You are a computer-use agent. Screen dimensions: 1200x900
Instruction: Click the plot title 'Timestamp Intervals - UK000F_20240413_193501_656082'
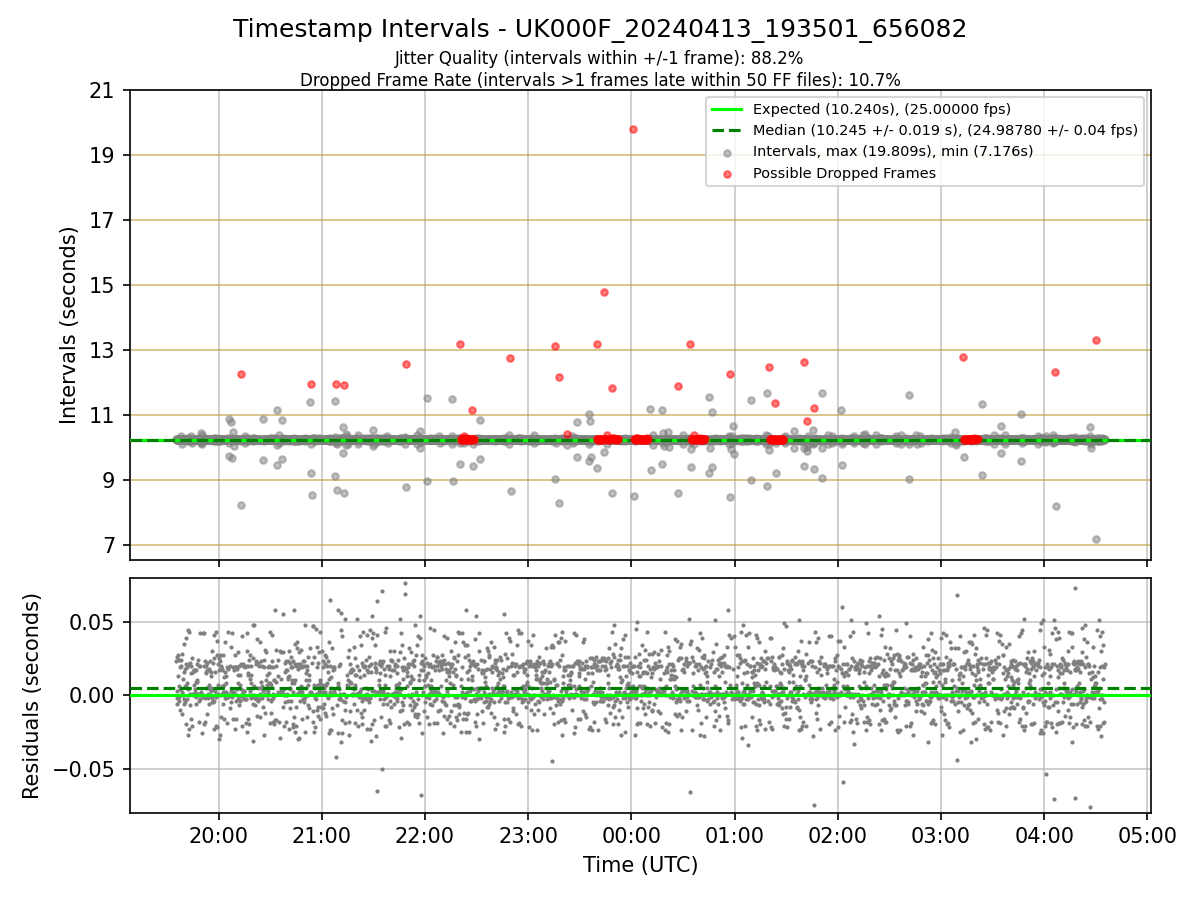pos(600,29)
